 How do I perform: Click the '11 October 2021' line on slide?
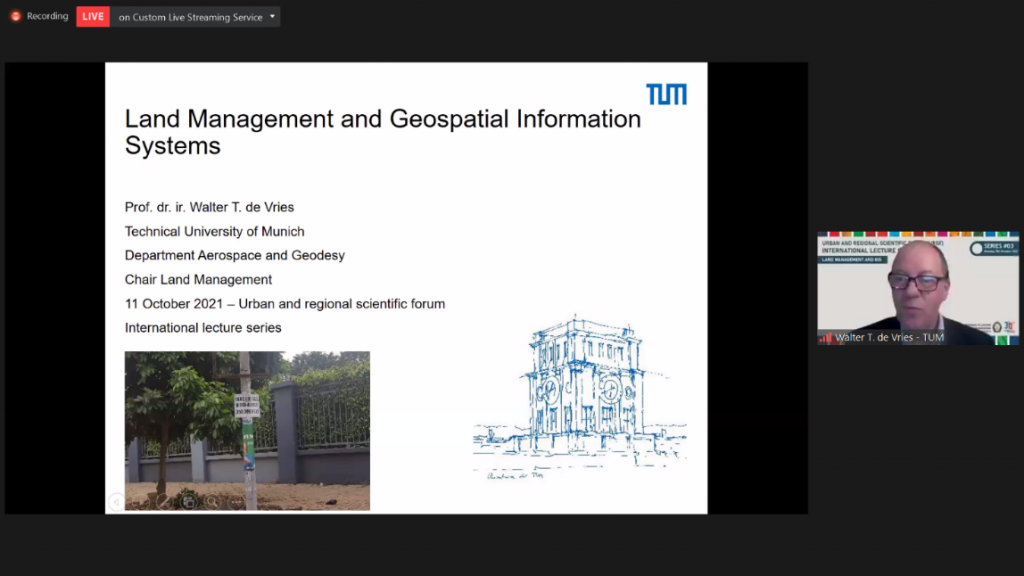click(x=284, y=304)
